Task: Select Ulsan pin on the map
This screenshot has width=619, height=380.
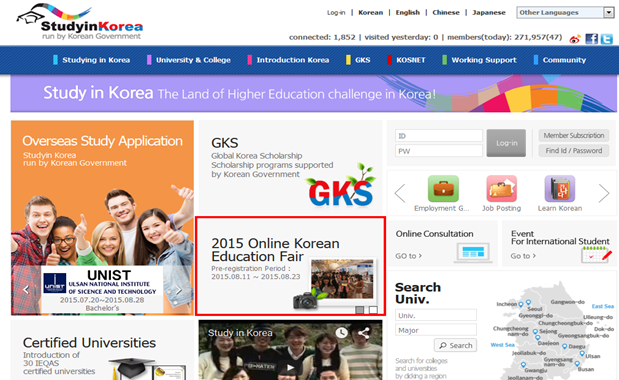Action: tap(582, 354)
